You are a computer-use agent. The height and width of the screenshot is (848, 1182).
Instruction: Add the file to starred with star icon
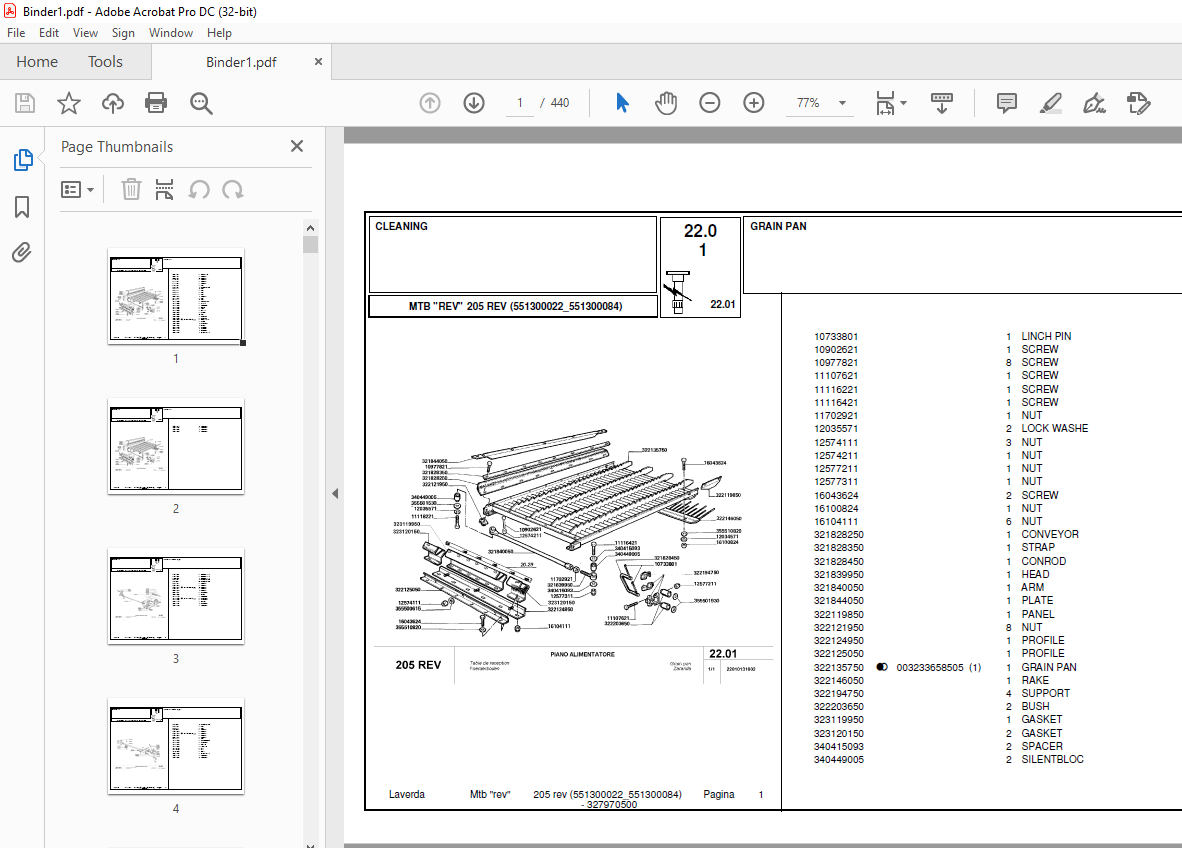(x=69, y=103)
